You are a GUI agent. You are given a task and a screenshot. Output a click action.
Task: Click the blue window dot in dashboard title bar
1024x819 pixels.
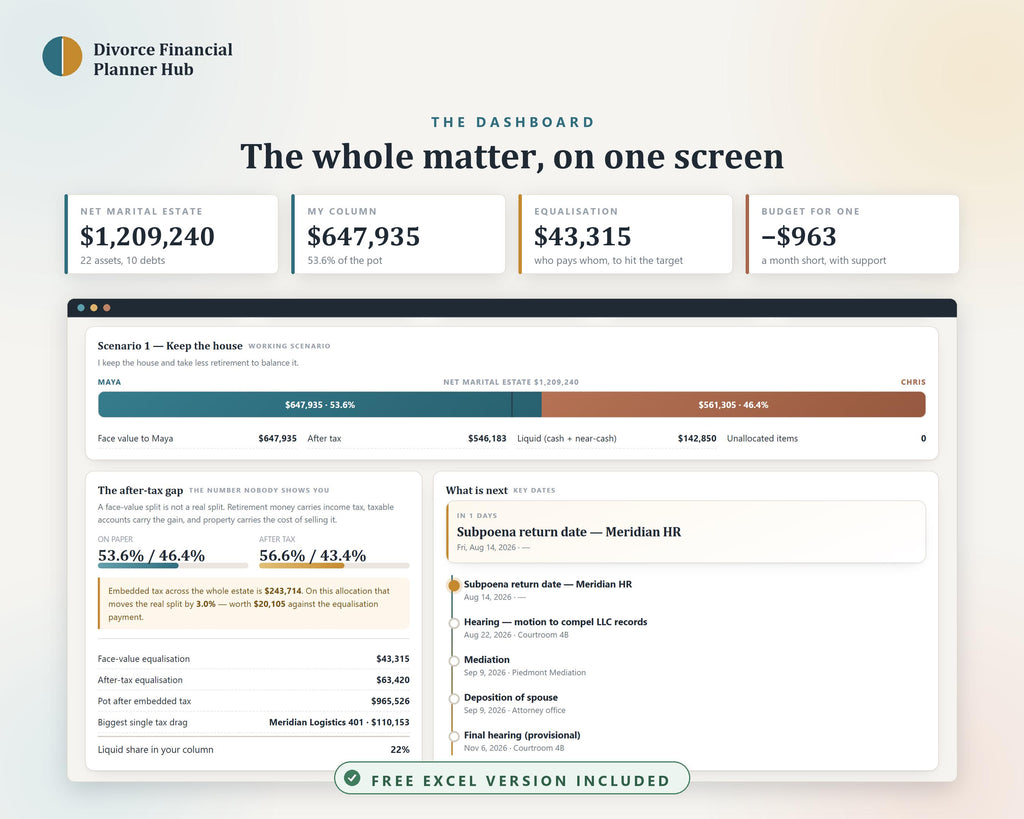[x=81, y=308]
